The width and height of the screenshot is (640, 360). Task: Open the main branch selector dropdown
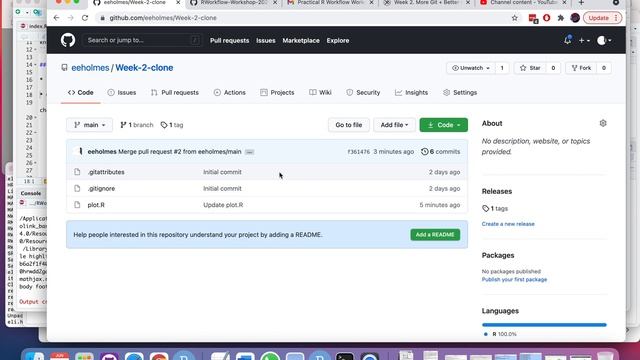tap(89, 125)
